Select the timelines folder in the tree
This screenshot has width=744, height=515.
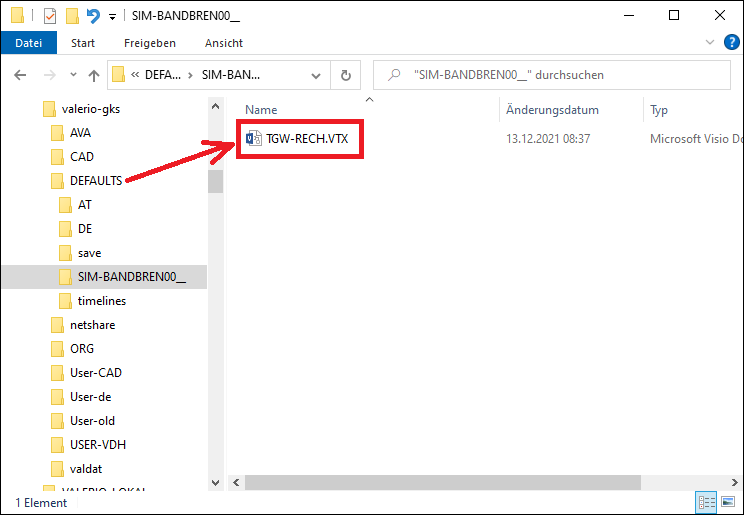click(101, 301)
